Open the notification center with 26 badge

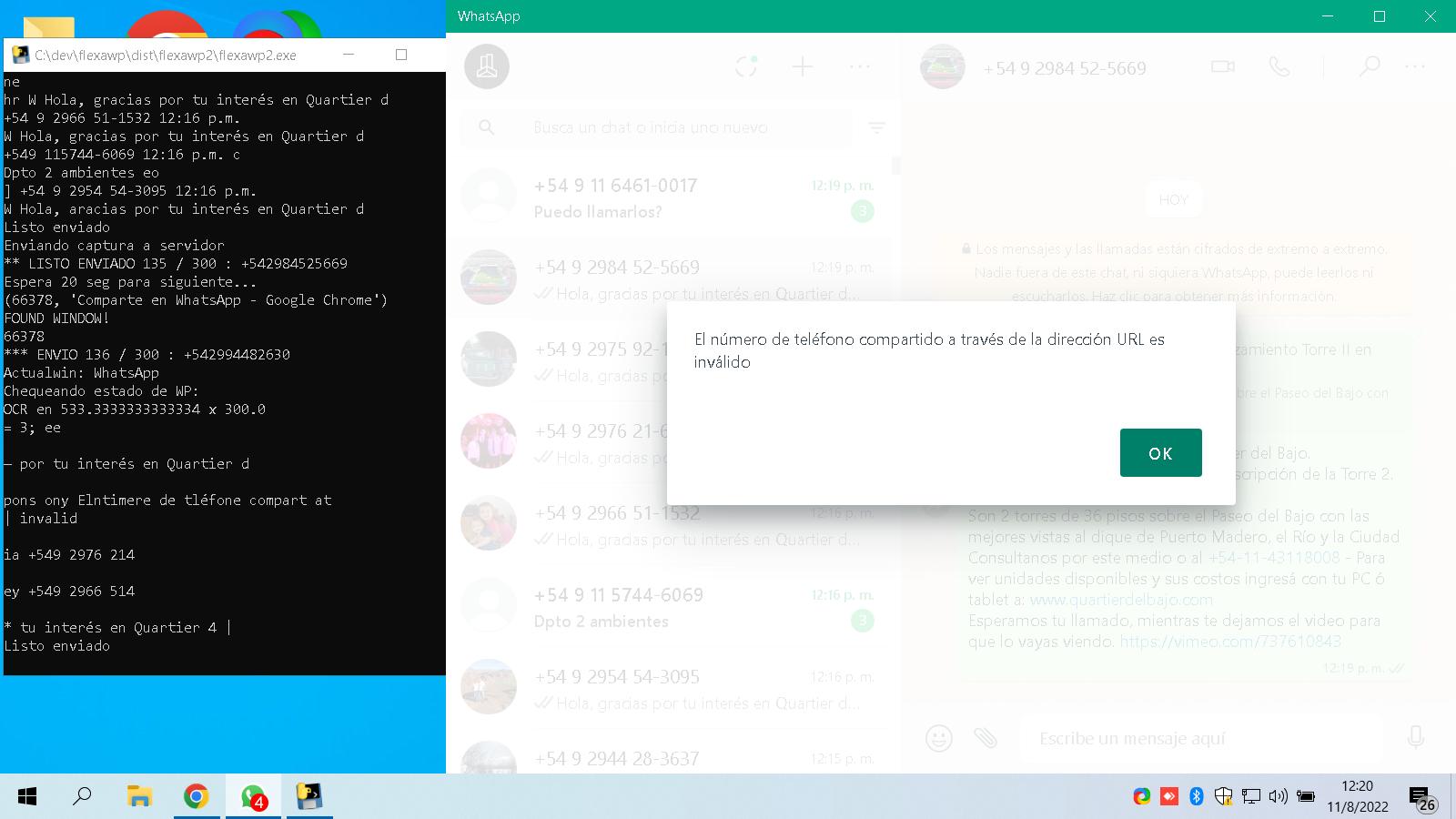click(x=1423, y=799)
